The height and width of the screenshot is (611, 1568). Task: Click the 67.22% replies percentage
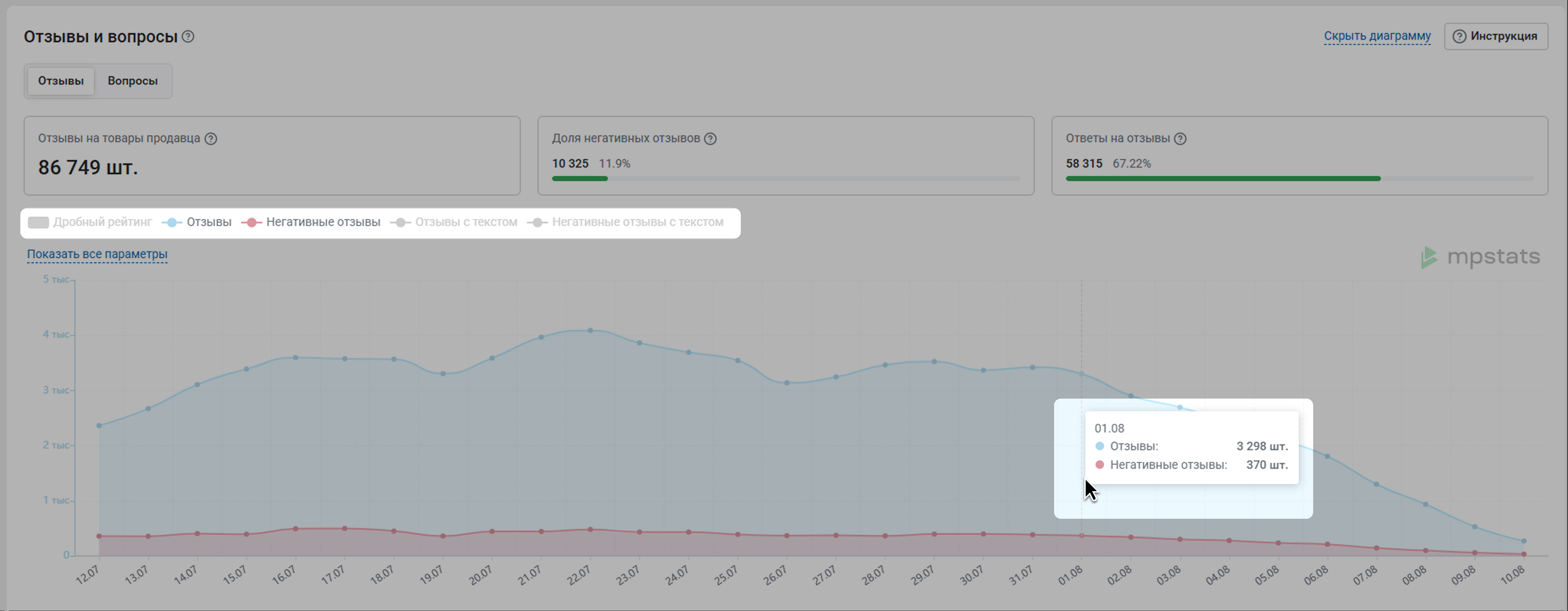click(x=1132, y=164)
